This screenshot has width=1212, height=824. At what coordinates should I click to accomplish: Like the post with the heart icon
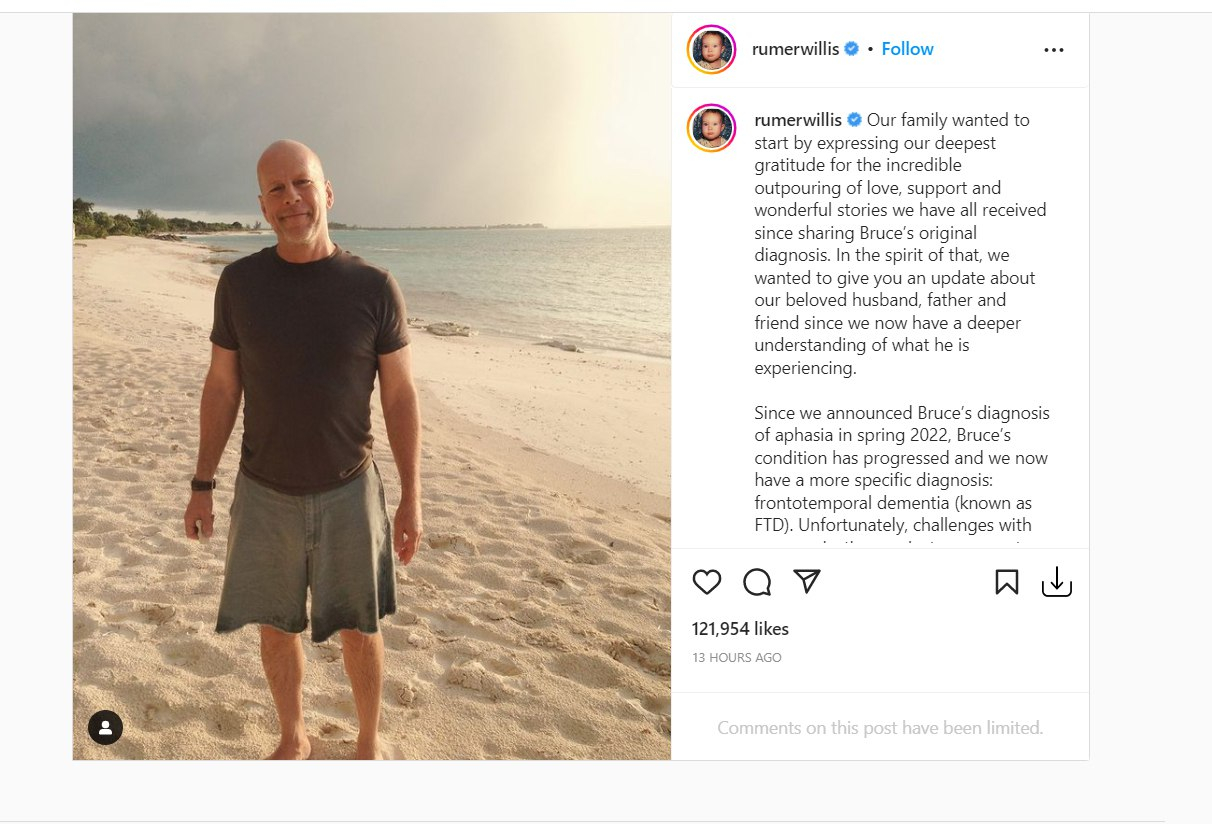707,582
